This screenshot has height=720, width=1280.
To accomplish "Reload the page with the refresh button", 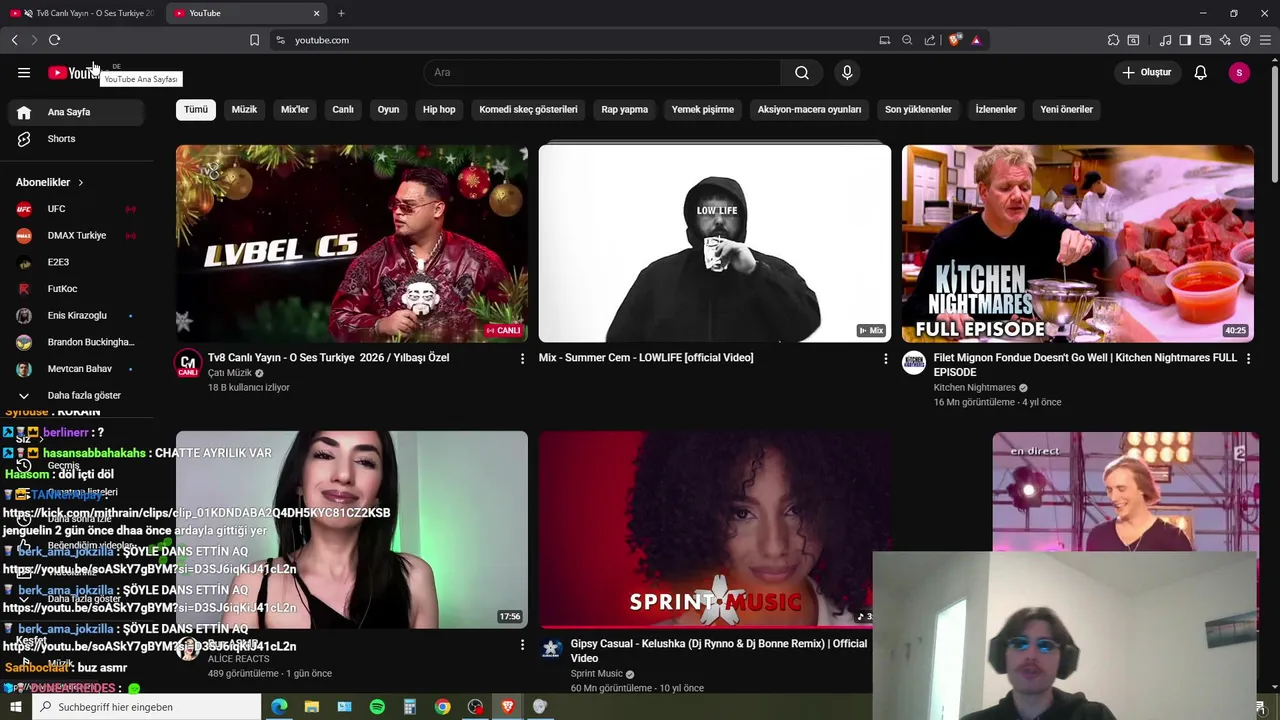I will coord(54,40).
